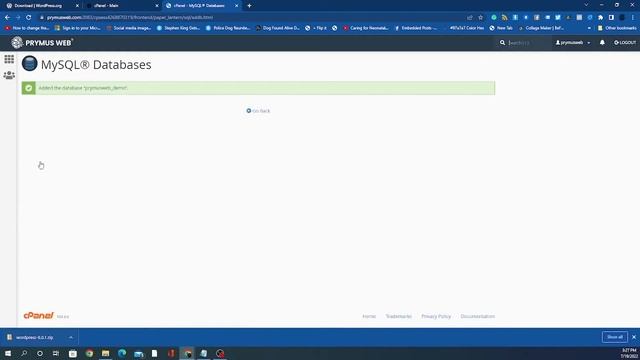Reload the page with the refresh icon
640x360 pixels.
click(x=29, y=18)
